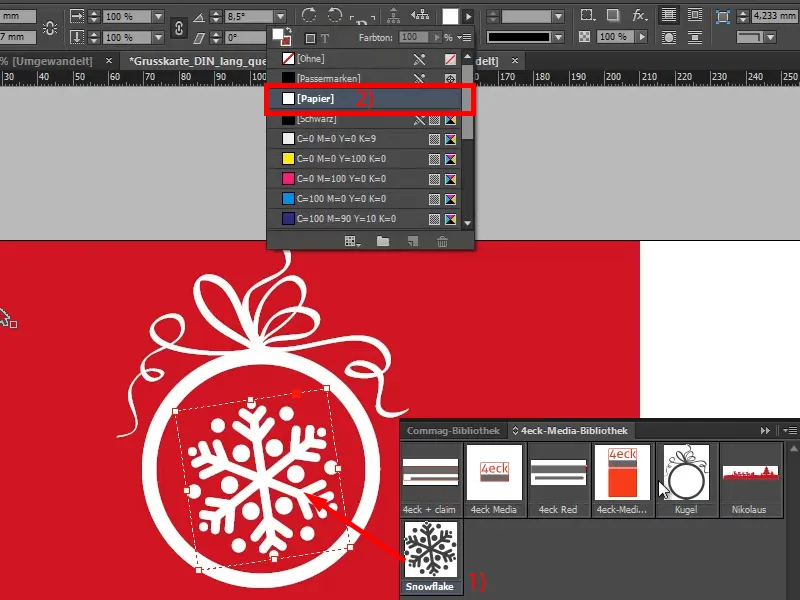Select the [Schwarz] swatch
Screen dimensions: 800x600
364,120
